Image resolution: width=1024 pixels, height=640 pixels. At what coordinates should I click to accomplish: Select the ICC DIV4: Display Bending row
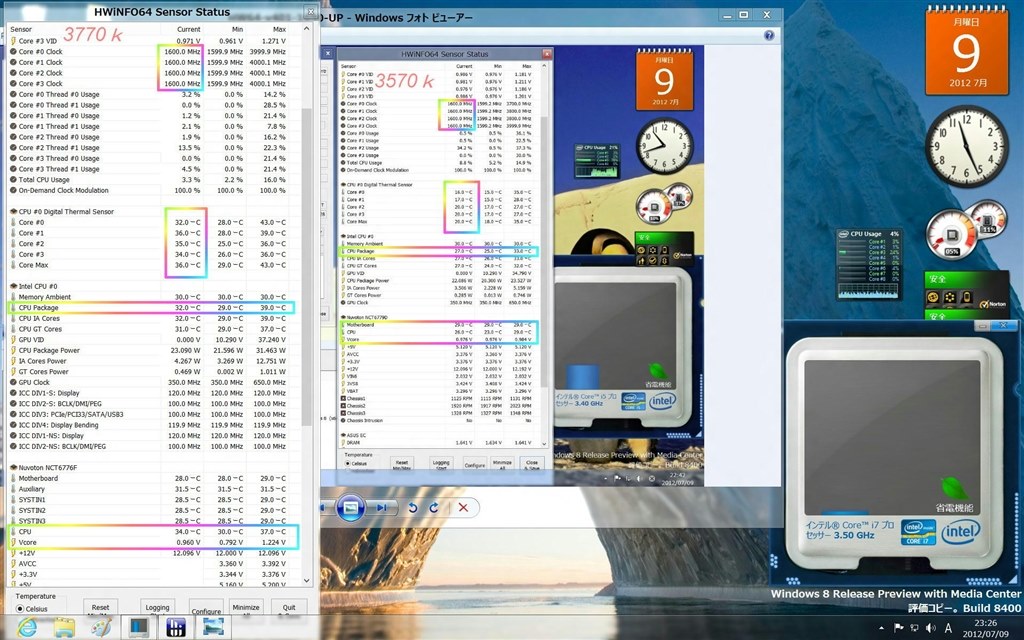(x=155, y=424)
